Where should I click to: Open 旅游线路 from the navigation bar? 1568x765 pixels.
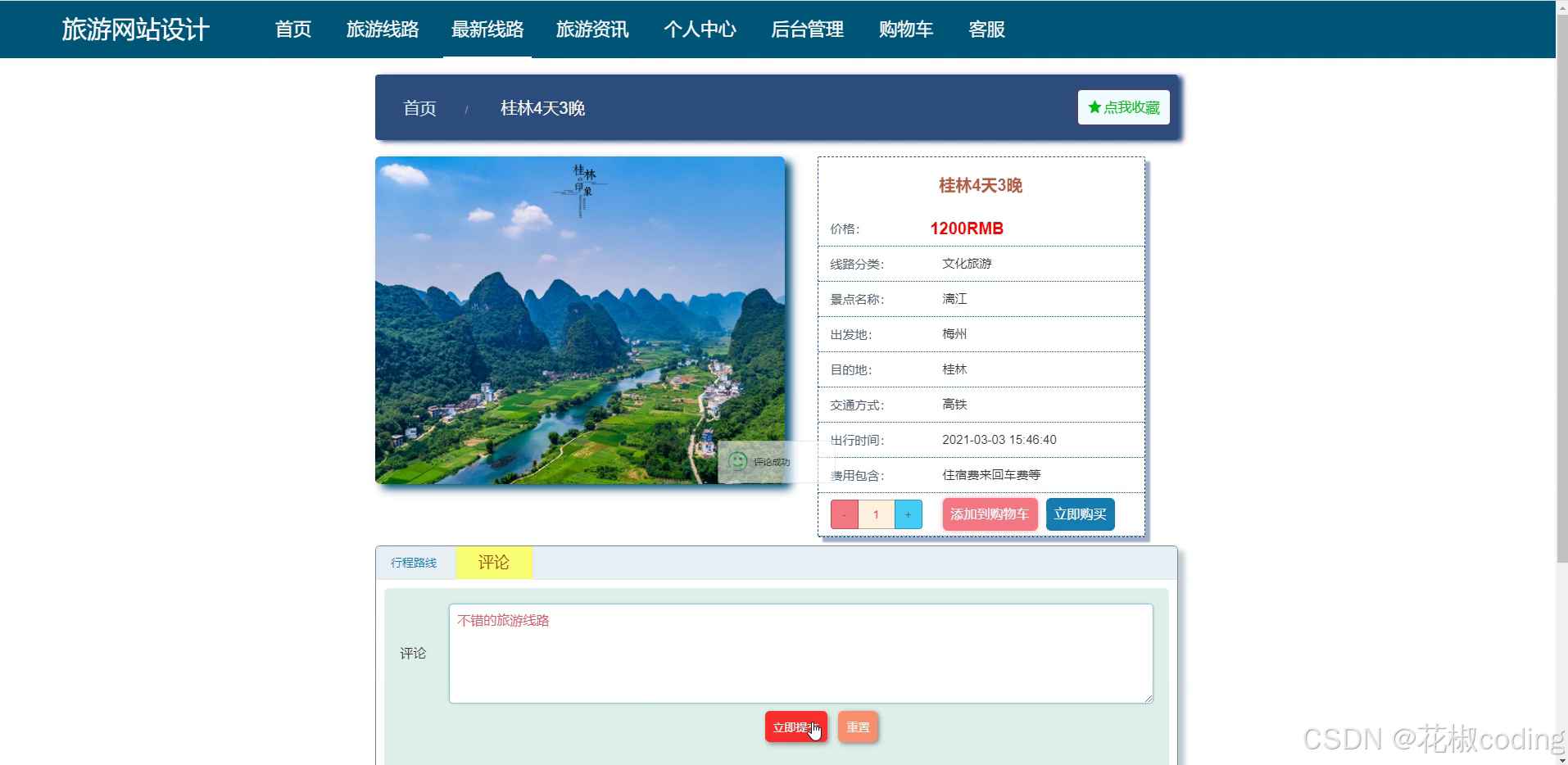tap(383, 29)
